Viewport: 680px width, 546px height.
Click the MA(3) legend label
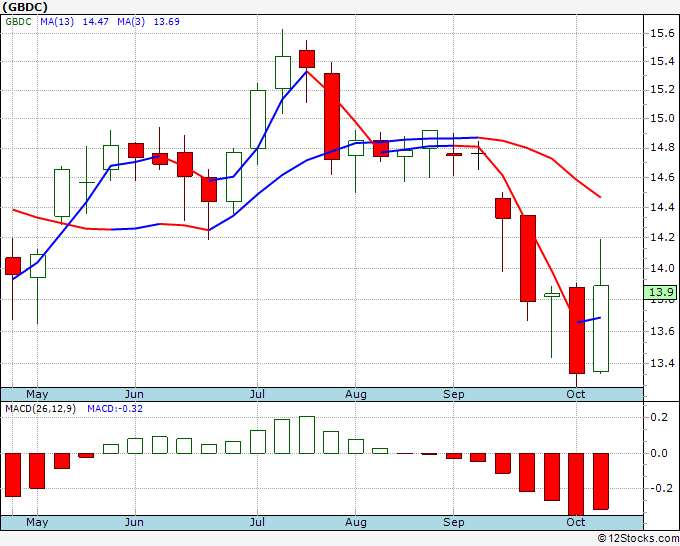point(131,22)
